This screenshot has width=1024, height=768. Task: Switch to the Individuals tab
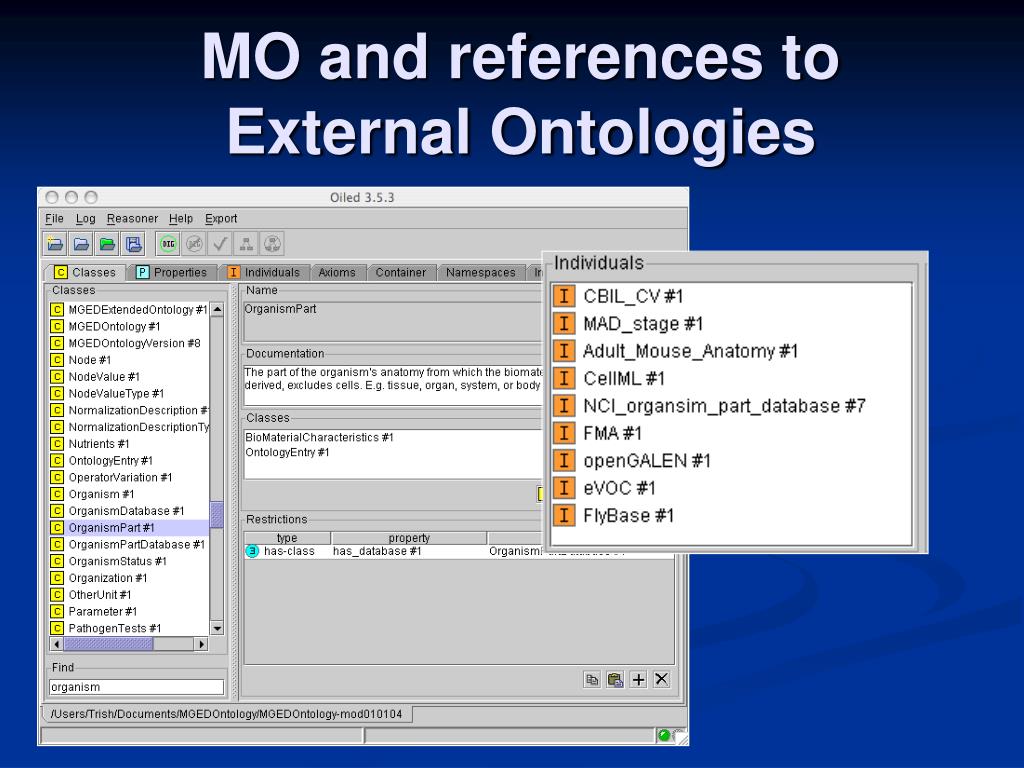pyautogui.click(x=264, y=272)
